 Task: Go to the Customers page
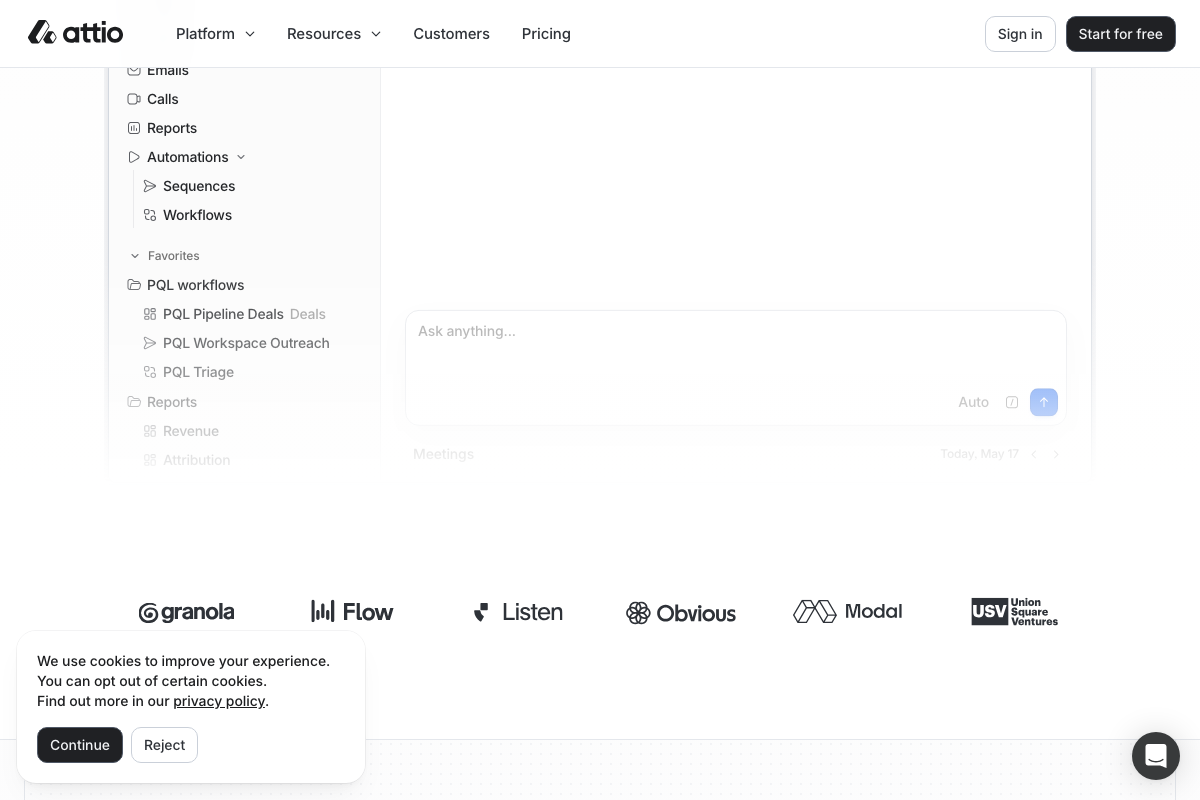click(451, 34)
